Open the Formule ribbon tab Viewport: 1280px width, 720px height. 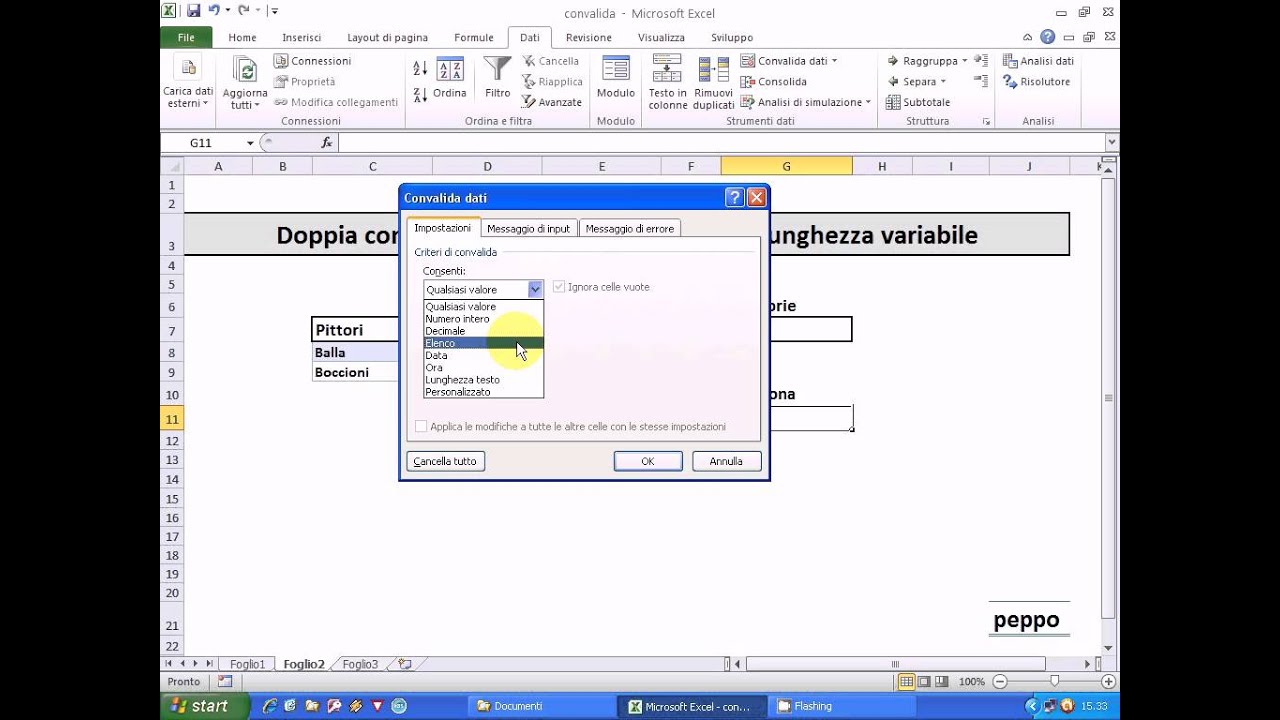[474, 37]
